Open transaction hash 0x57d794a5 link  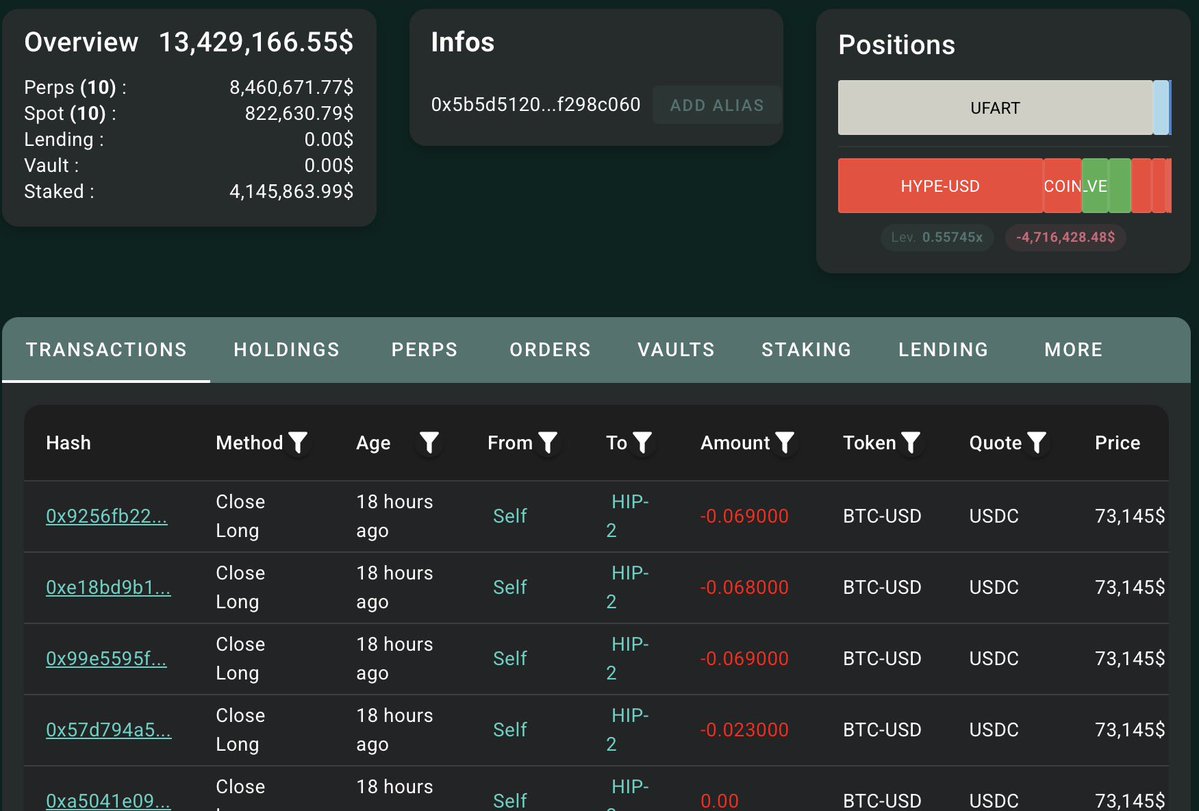pos(108,730)
